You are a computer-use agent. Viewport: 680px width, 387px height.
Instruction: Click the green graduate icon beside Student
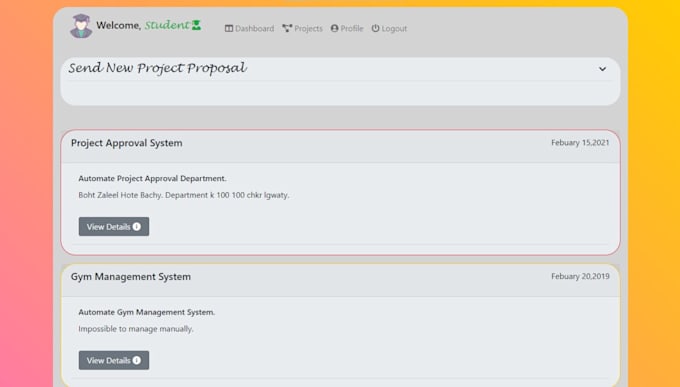196,25
